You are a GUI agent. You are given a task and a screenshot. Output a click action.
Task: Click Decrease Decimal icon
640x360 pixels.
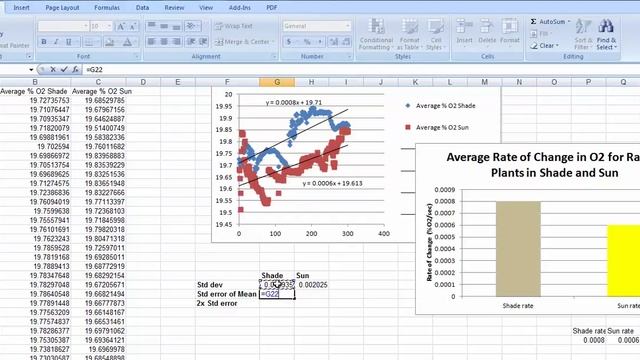pos(346,42)
